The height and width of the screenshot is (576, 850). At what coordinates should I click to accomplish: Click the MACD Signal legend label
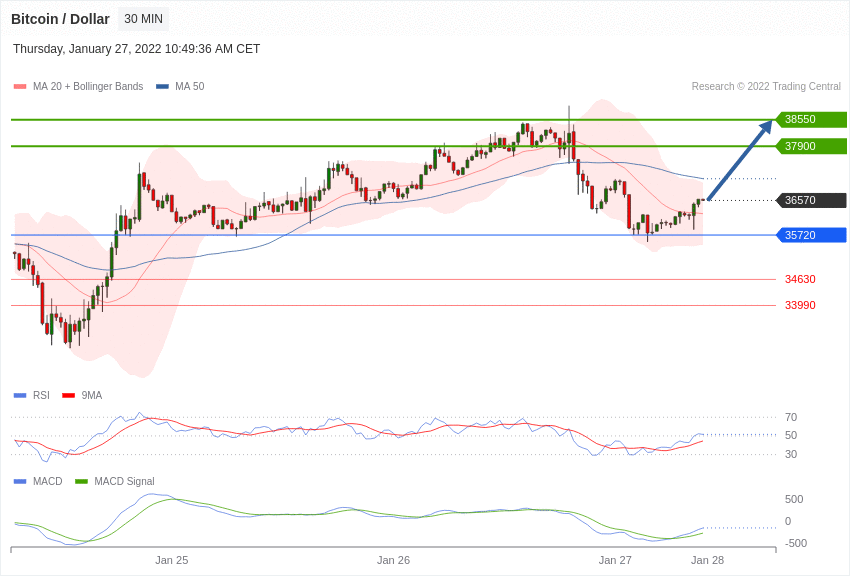[124, 481]
